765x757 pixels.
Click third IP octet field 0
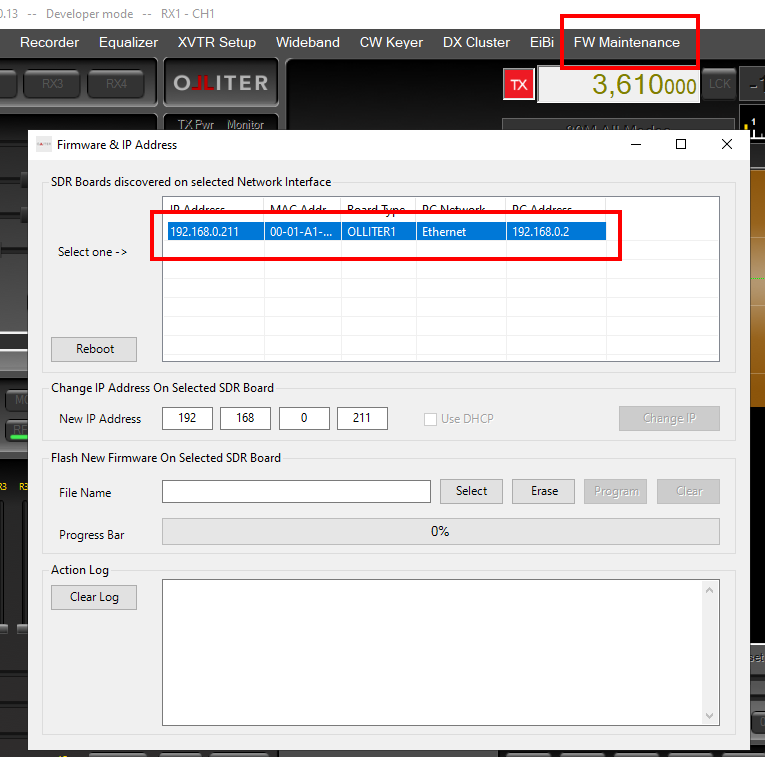pos(304,418)
